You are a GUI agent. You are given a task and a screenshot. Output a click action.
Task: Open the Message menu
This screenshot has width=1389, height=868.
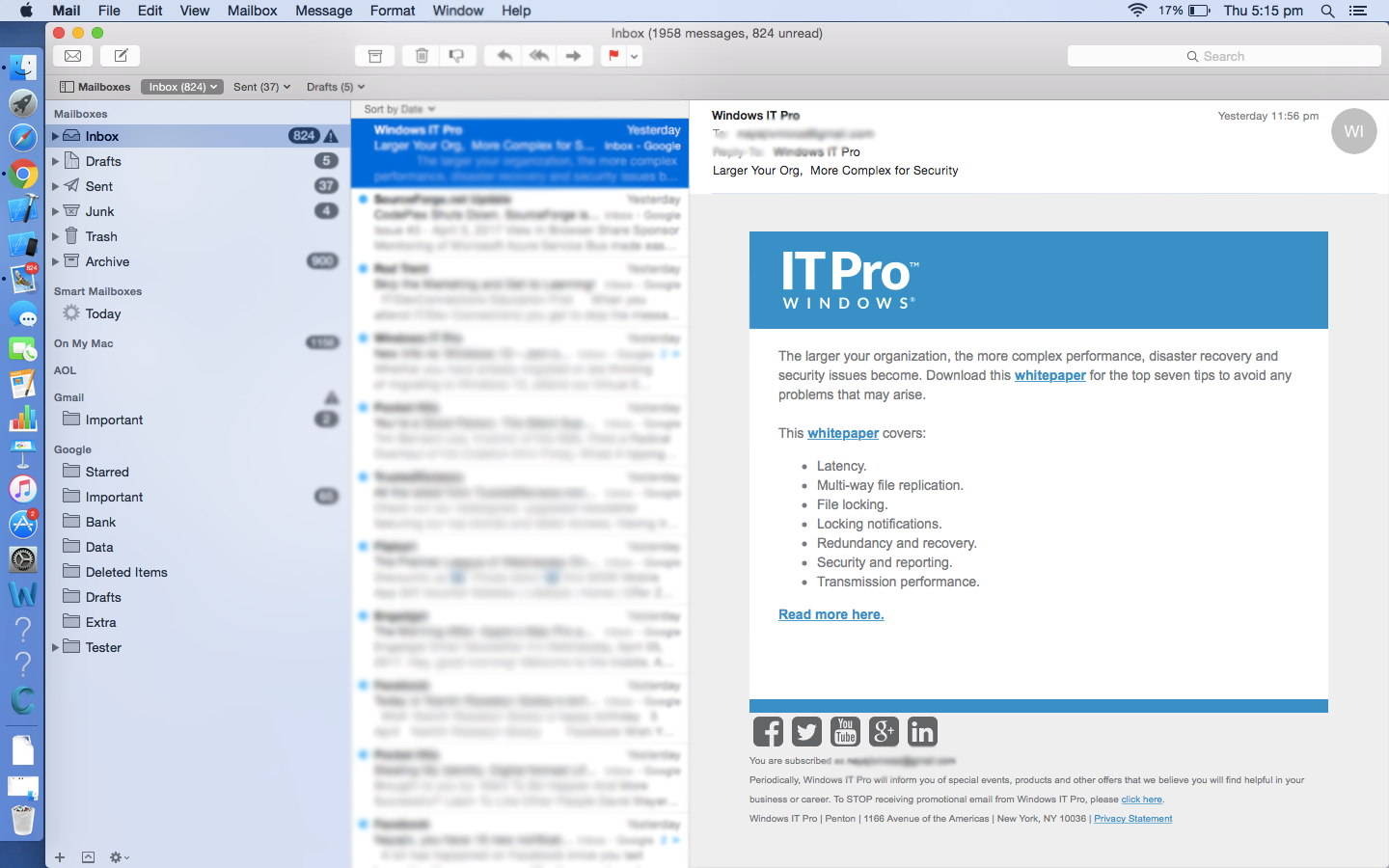pyautogui.click(x=323, y=11)
